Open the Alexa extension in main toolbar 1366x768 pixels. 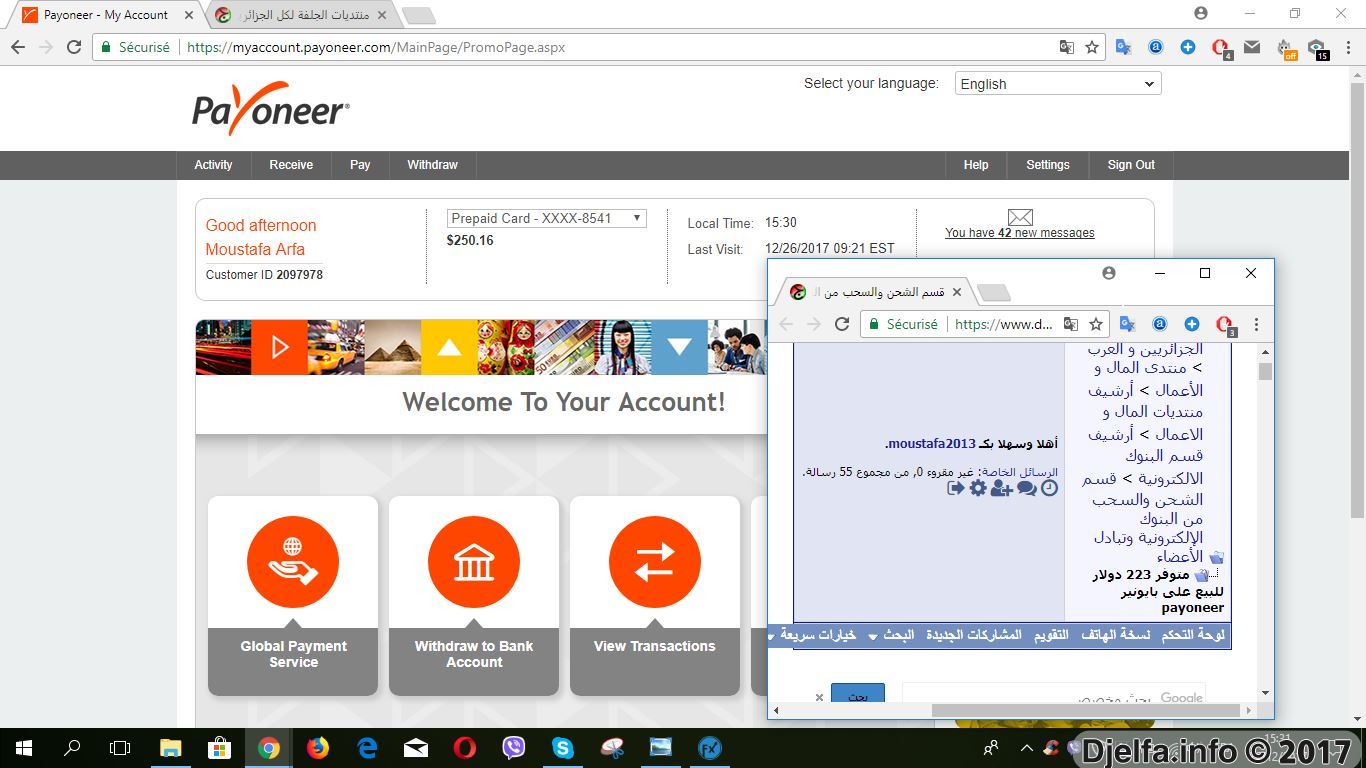pos(1155,47)
